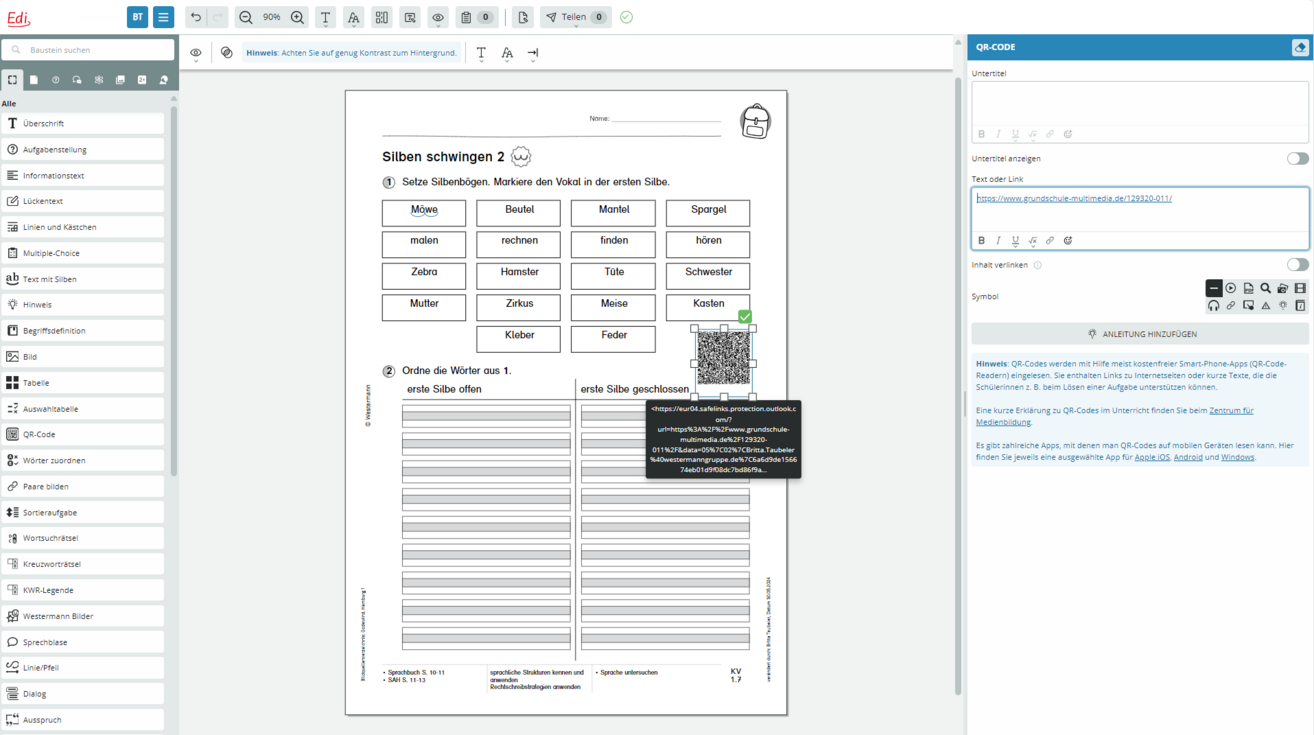
Task: Select QR-Code in the Baustein list
Action: click(x=40, y=435)
